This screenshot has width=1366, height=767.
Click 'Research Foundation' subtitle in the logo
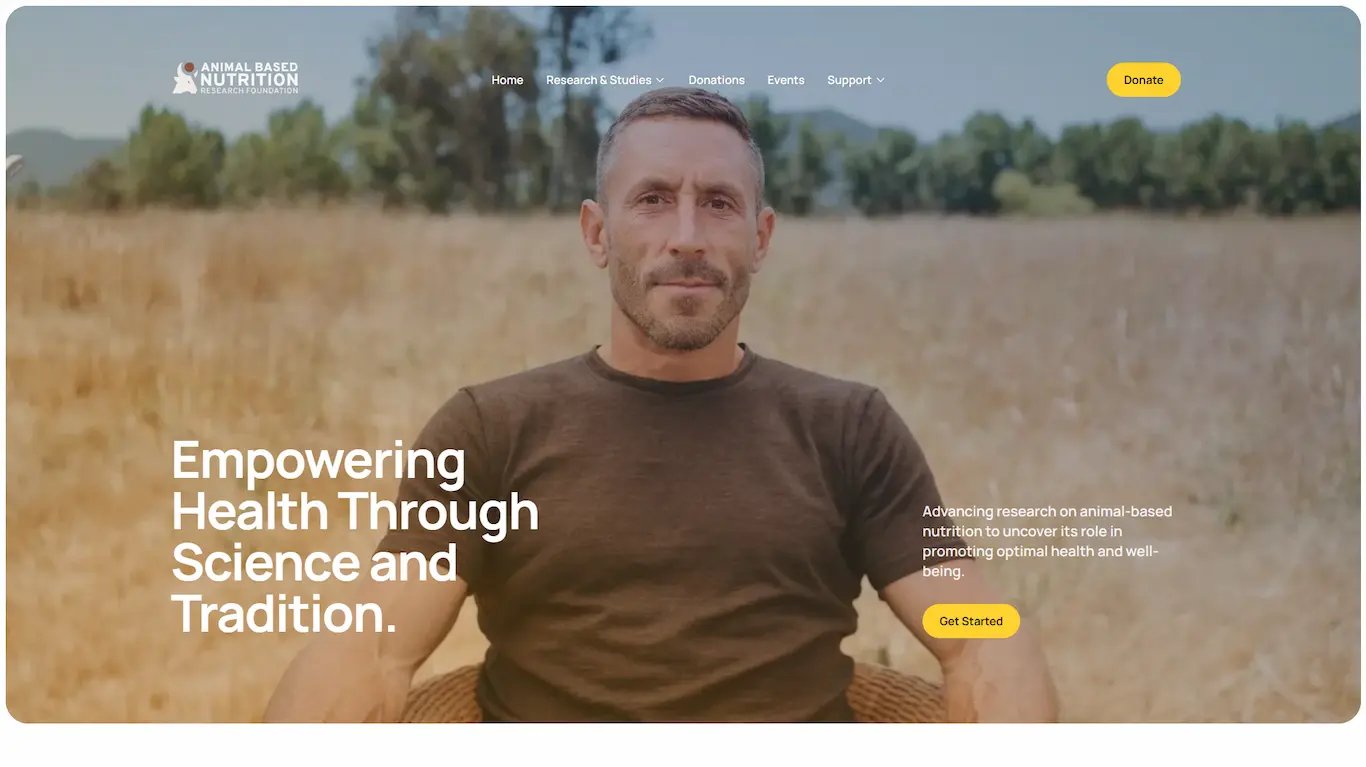(x=249, y=91)
